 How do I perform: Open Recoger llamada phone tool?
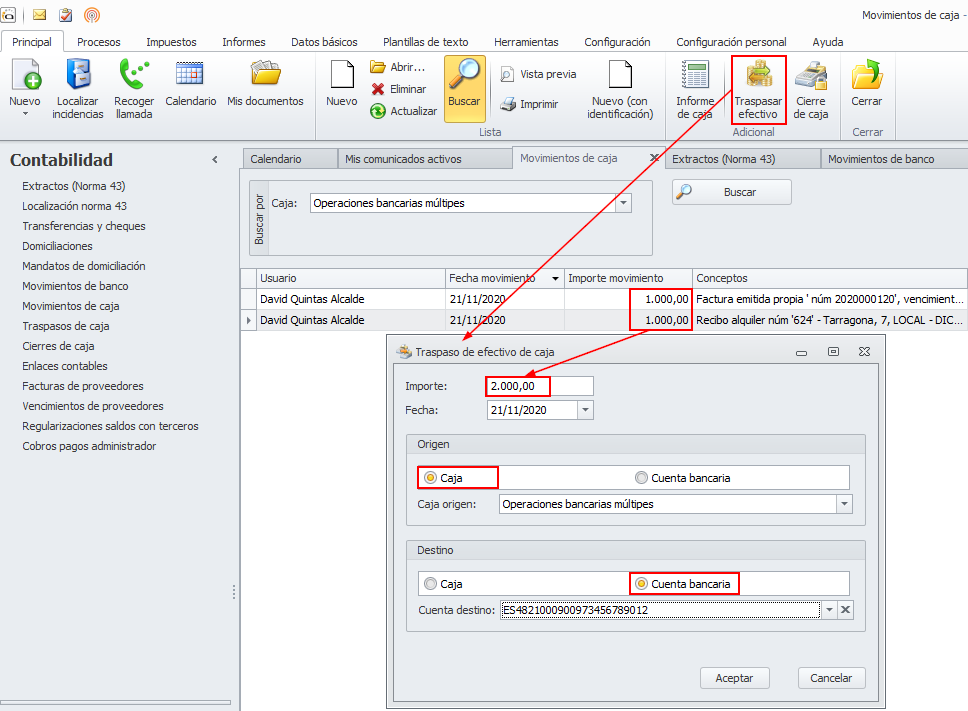pyautogui.click(x=134, y=88)
